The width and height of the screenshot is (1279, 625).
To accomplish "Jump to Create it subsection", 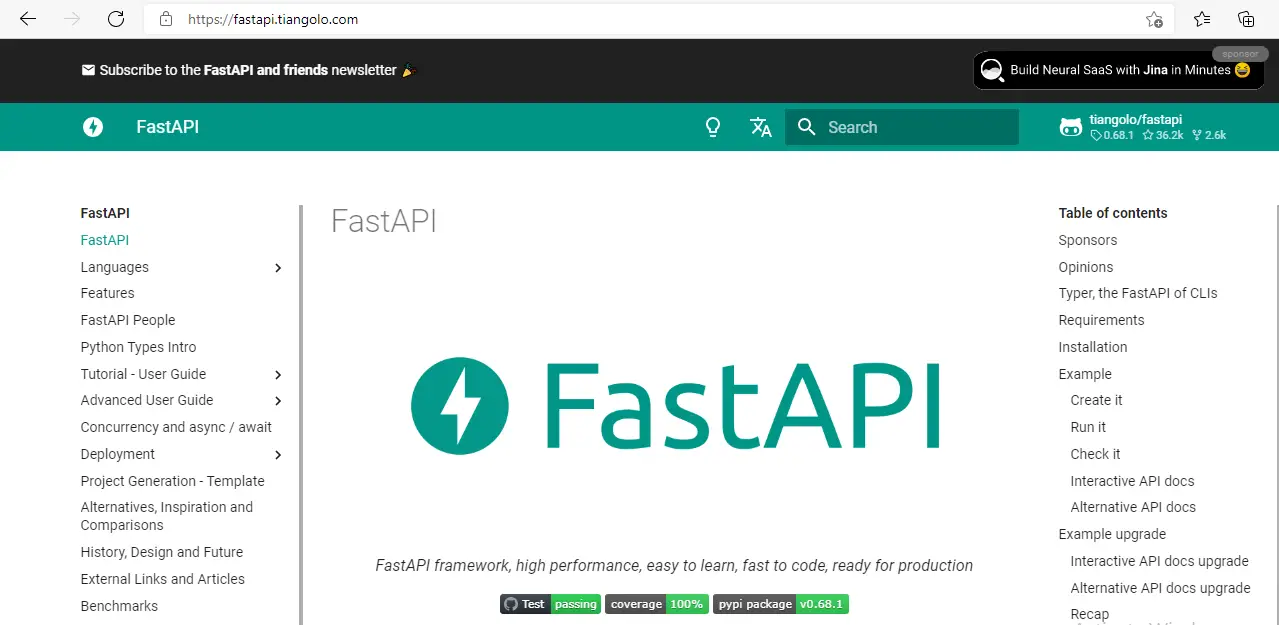I will click(x=1096, y=400).
